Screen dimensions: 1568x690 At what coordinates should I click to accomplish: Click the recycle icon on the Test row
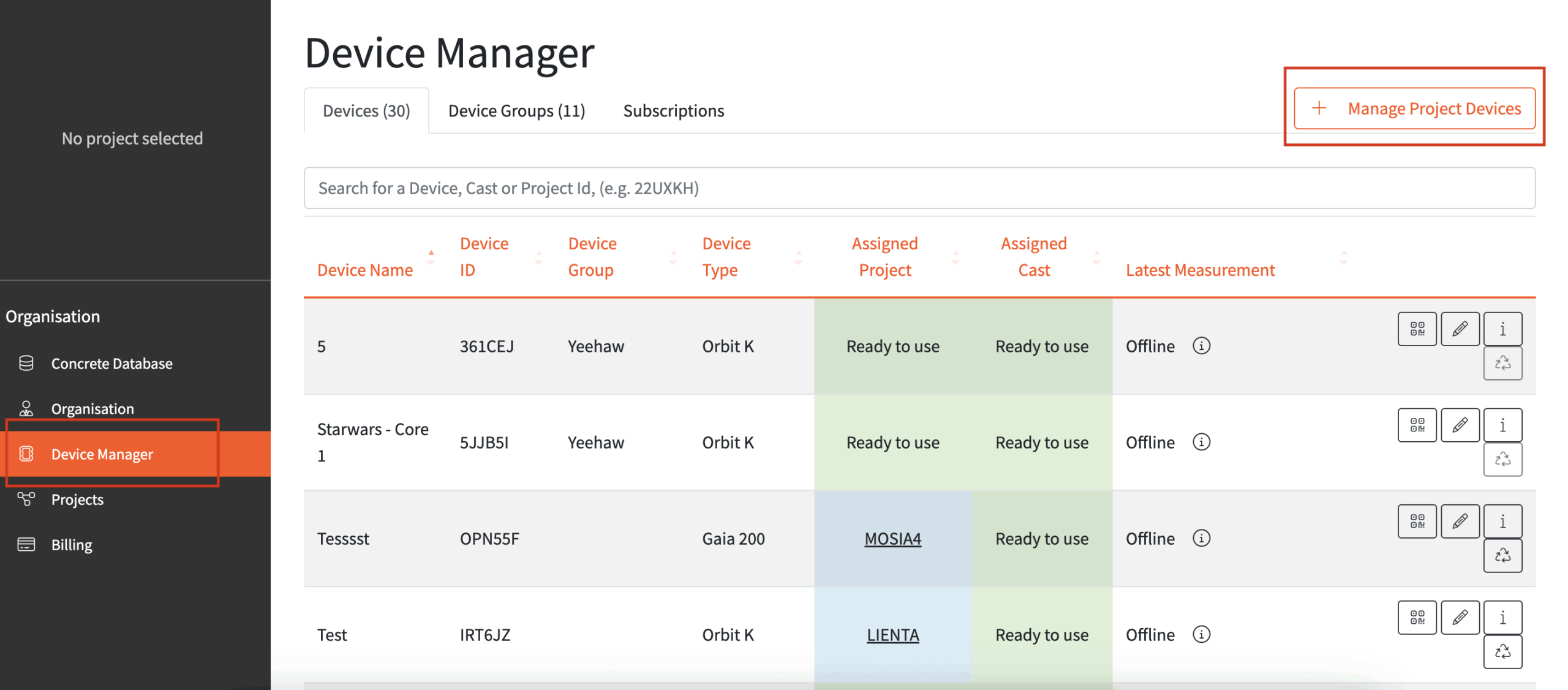1502,651
